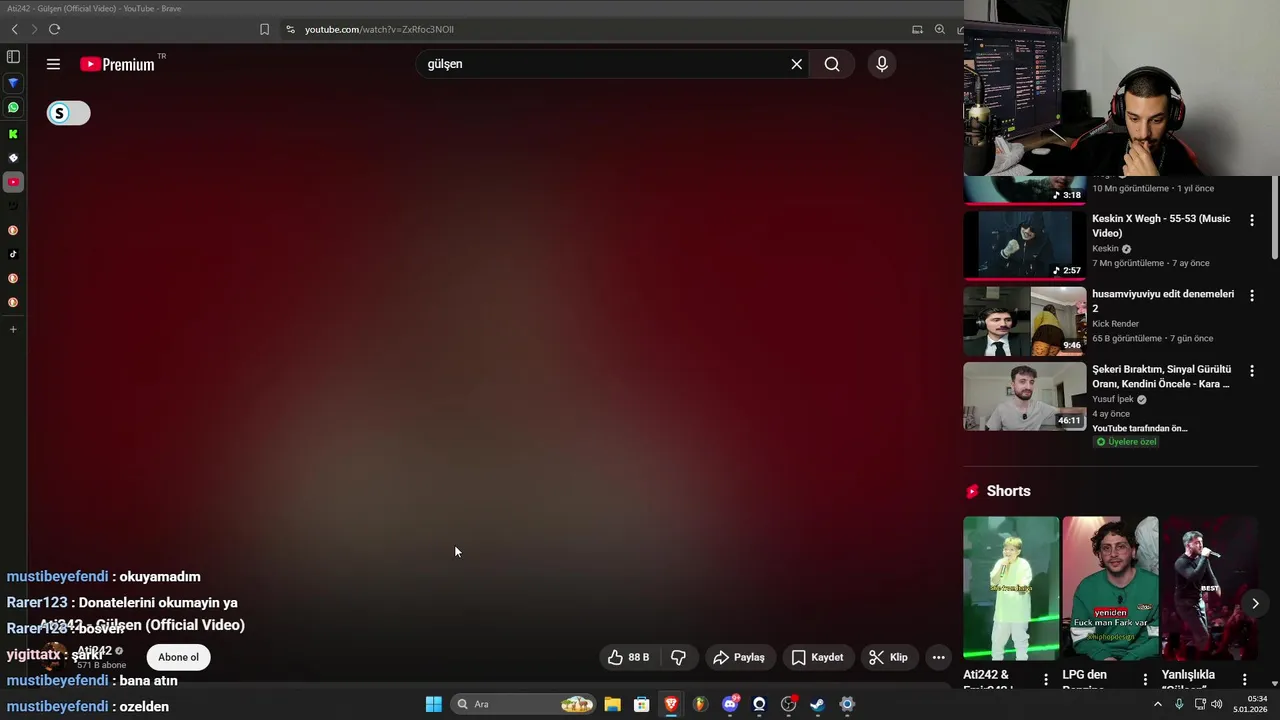This screenshot has width=1280, height=720.
Task: Dislike the video with thumbs-down
Action: tap(678, 657)
